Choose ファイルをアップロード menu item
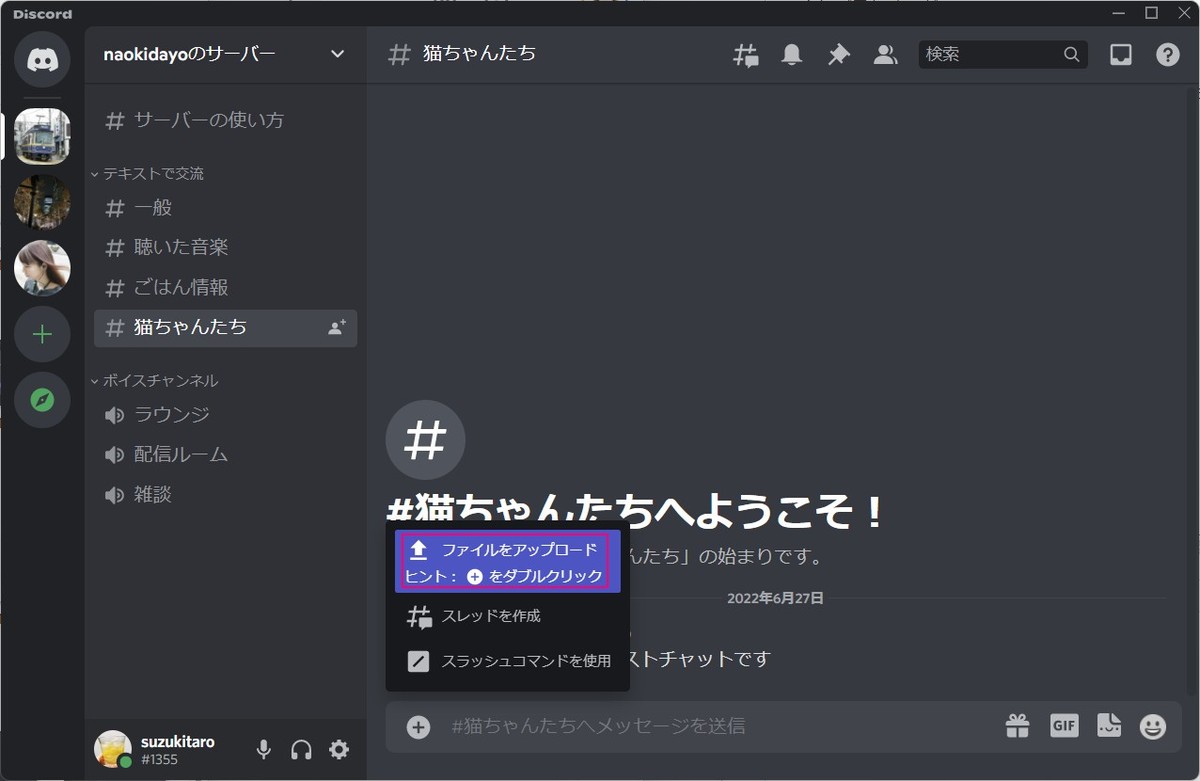Image resolution: width=1200 pixels, height=781 pixels. 508,562
